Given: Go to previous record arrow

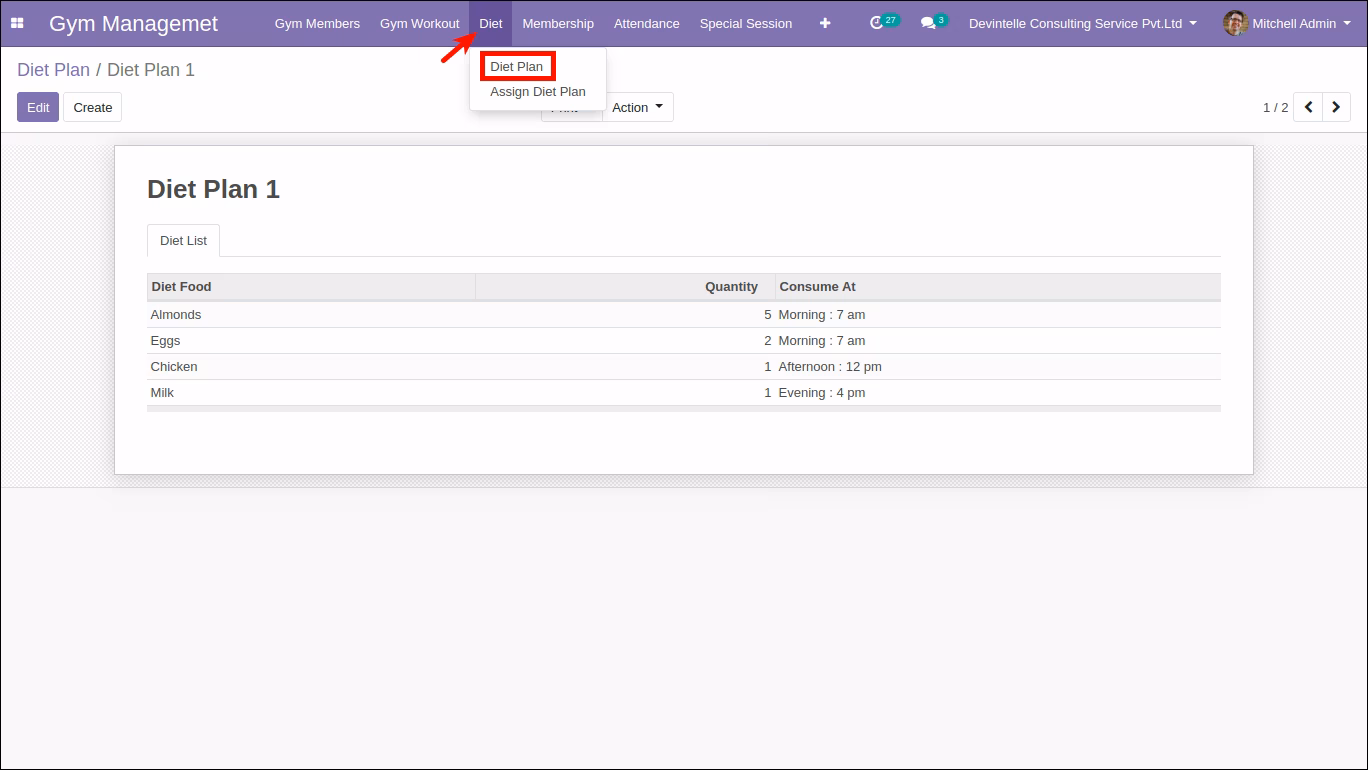Looking at the screenshot, I should [1308, 107].
